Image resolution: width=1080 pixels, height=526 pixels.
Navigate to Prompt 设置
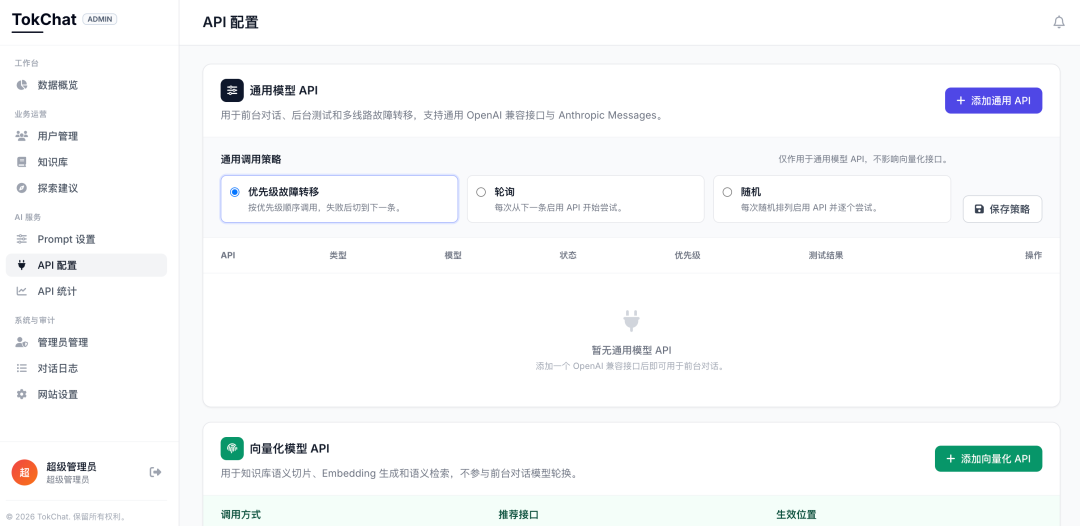[86, 240]
